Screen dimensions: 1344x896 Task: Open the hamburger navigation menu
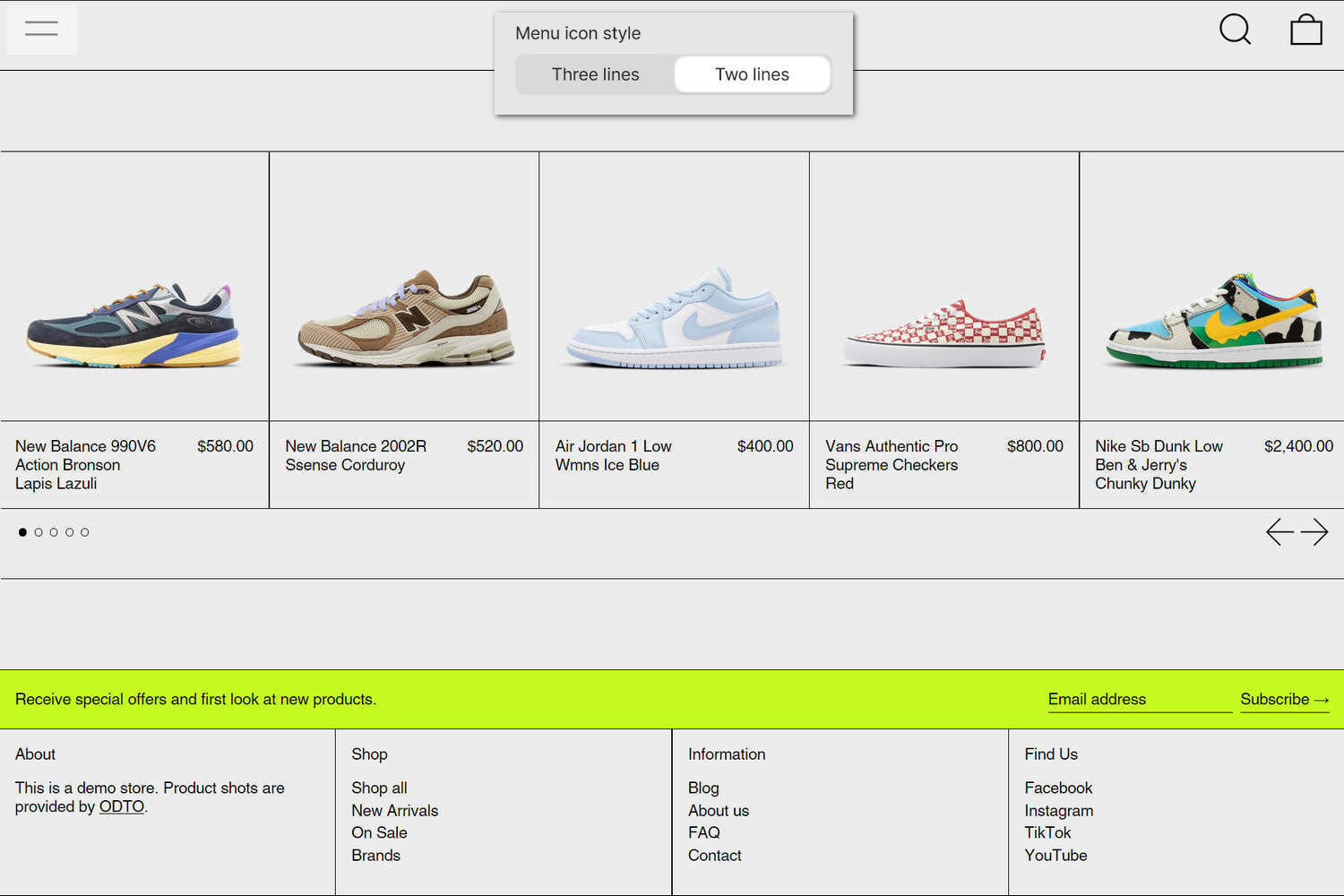(x=41, y=29)
